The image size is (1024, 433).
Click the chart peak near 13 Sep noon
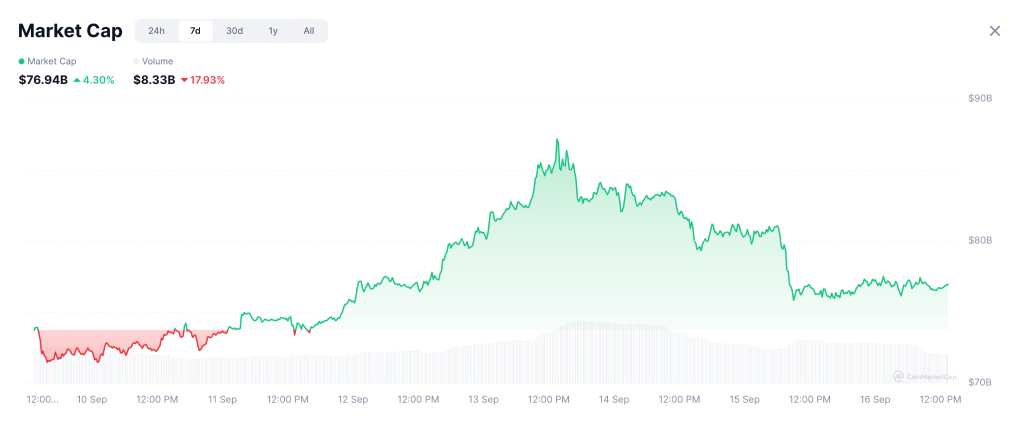pos(557,141)
